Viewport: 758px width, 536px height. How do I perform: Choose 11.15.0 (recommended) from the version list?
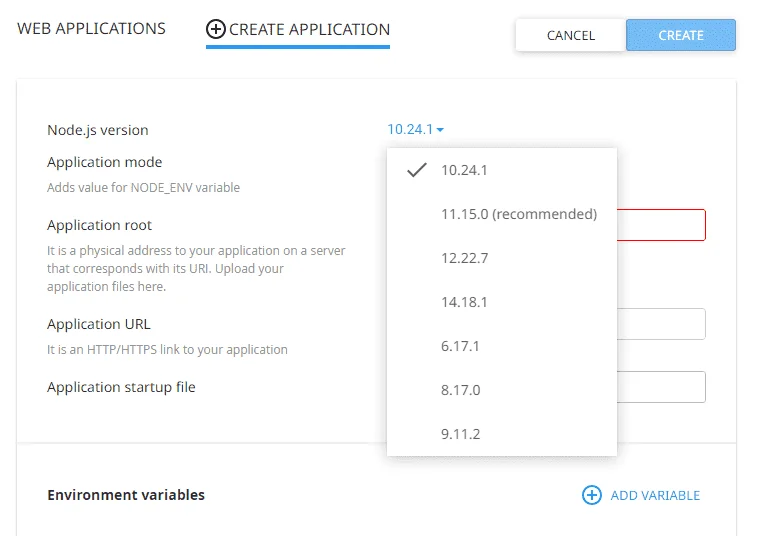(502, 214)
